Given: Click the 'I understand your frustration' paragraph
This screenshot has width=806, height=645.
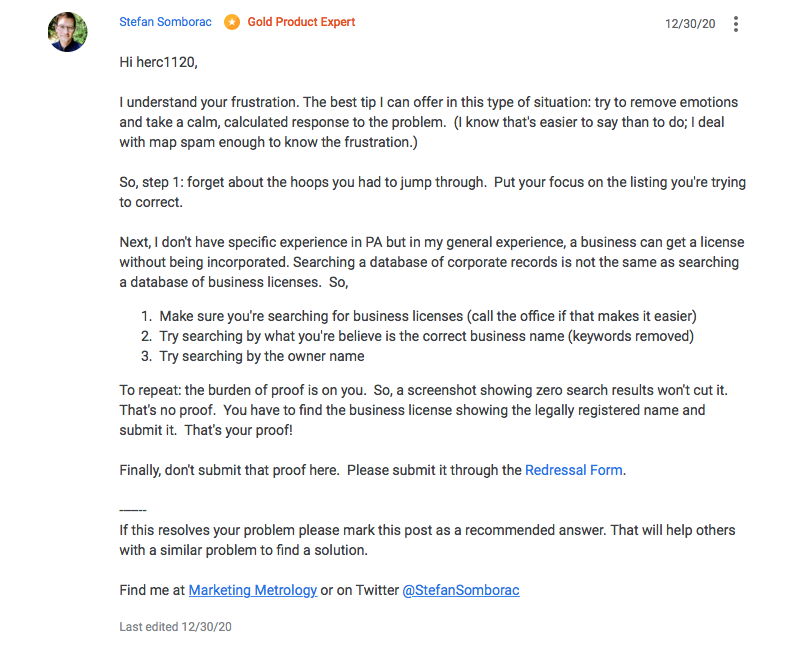Looking at the screenshot, I should coord(429,122).
